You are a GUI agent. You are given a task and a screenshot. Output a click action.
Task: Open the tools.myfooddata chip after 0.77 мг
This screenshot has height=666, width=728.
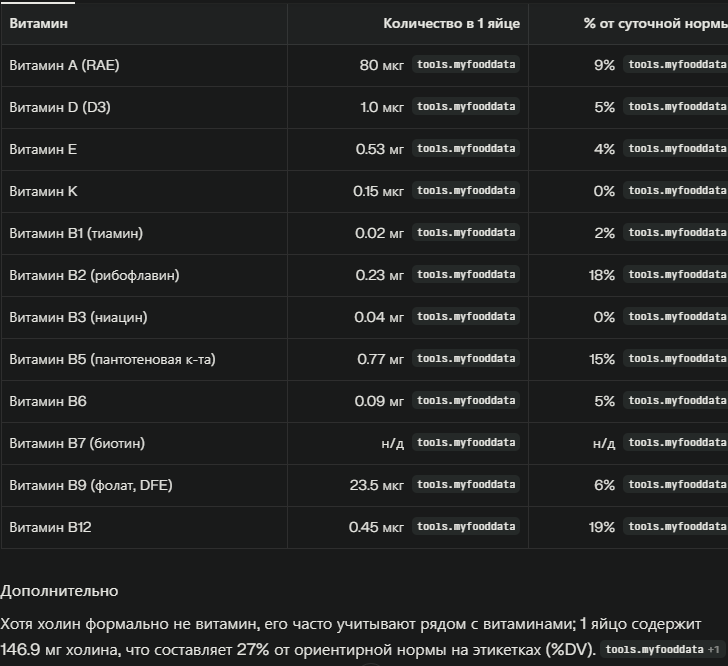pos(466,359)
